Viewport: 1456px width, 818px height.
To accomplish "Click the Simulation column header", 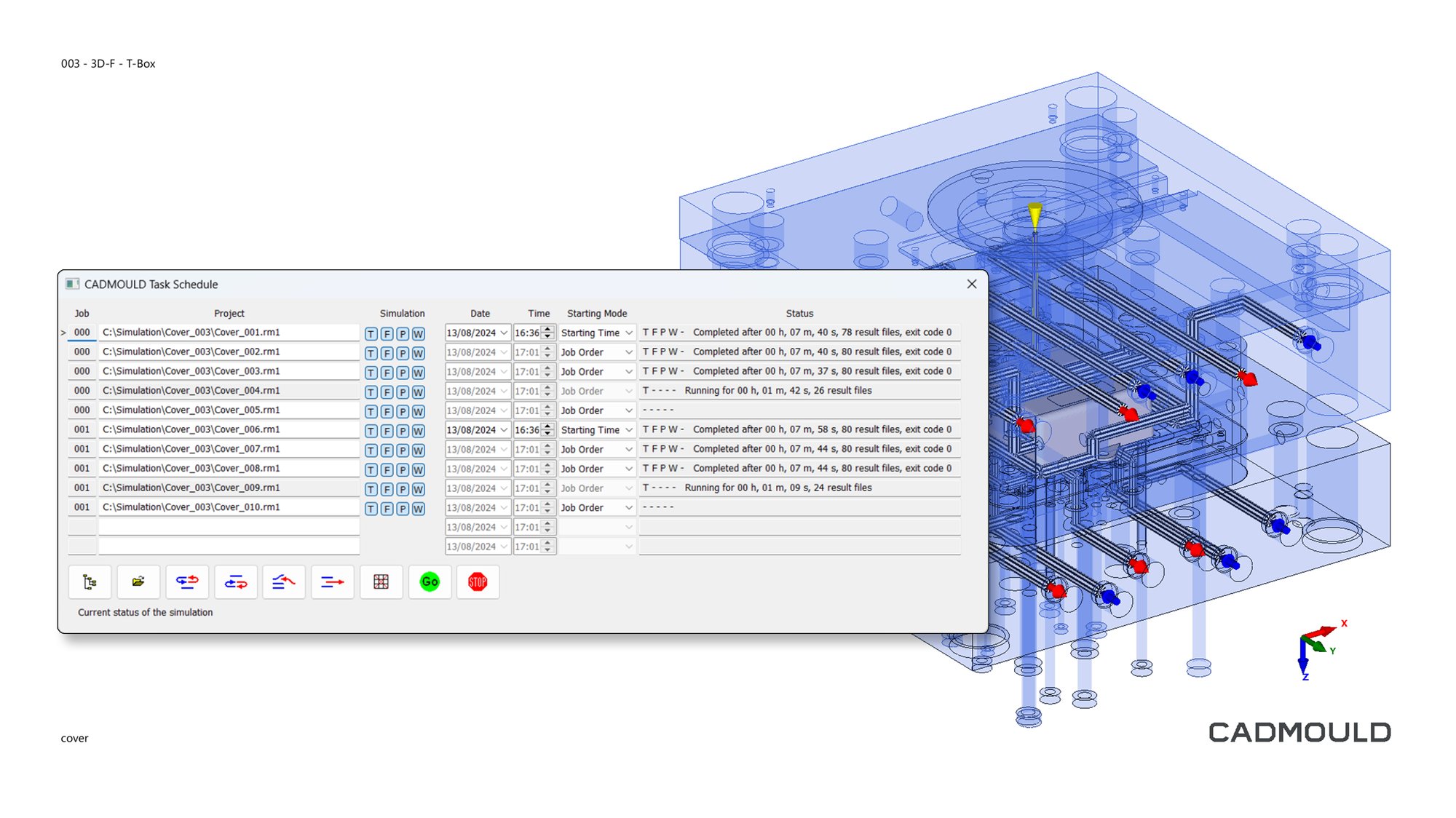I will click(x=402, y=314).
